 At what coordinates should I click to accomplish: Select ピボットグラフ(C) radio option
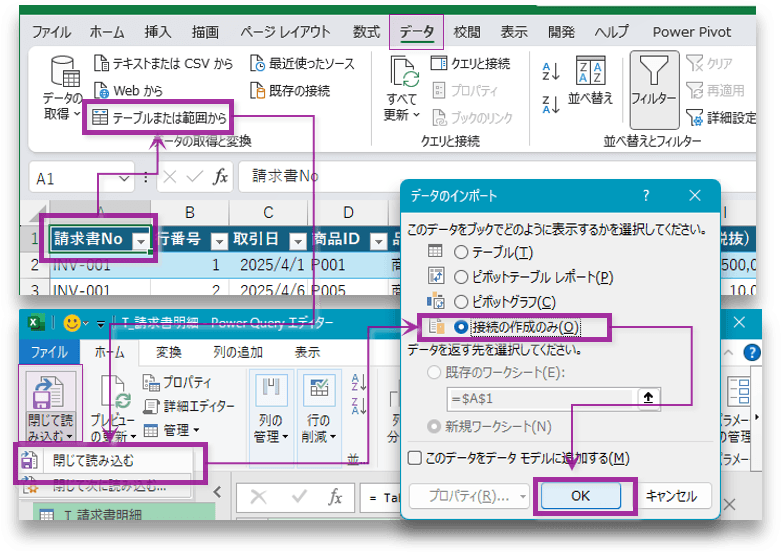[461, 302]
